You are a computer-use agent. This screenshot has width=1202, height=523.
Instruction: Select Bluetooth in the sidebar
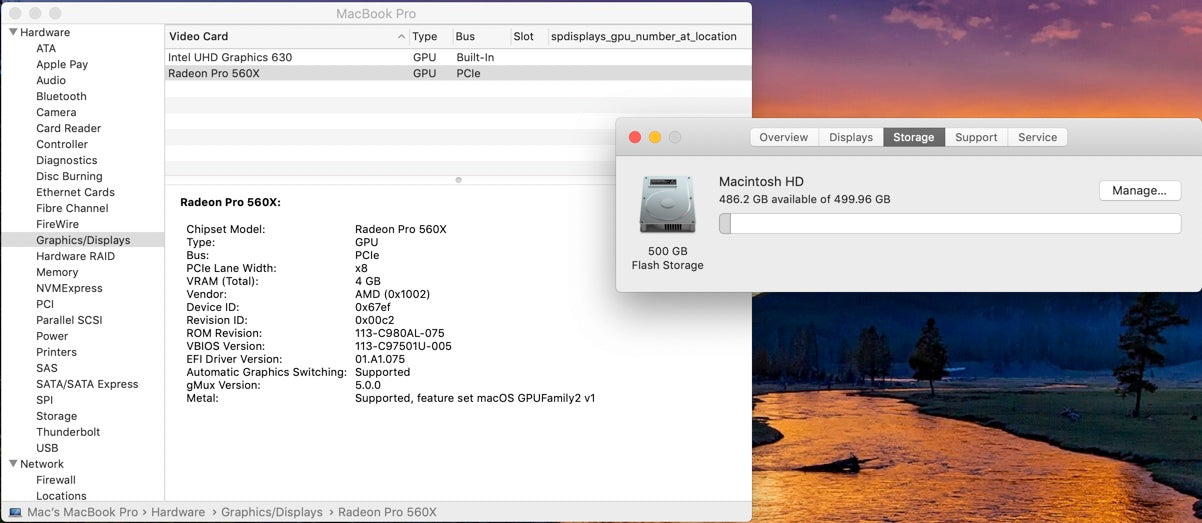point(61,96)
